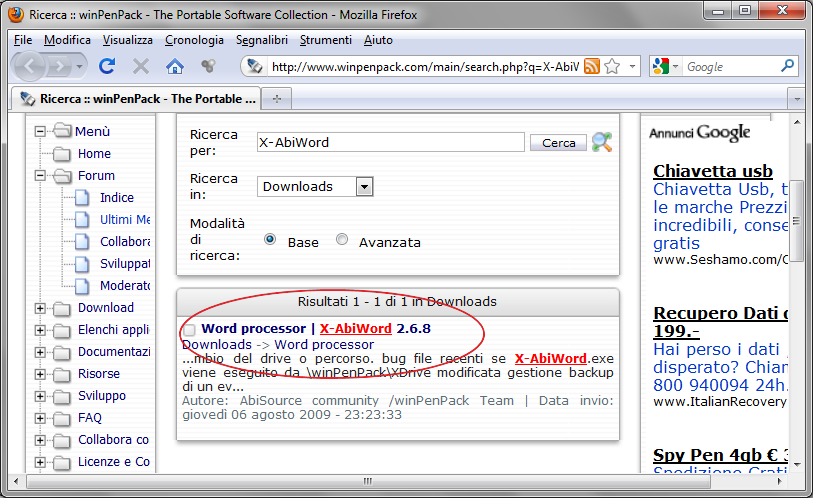Collapse the Forum tree node
Screen dimensions: 813x498
coord(40,175)
